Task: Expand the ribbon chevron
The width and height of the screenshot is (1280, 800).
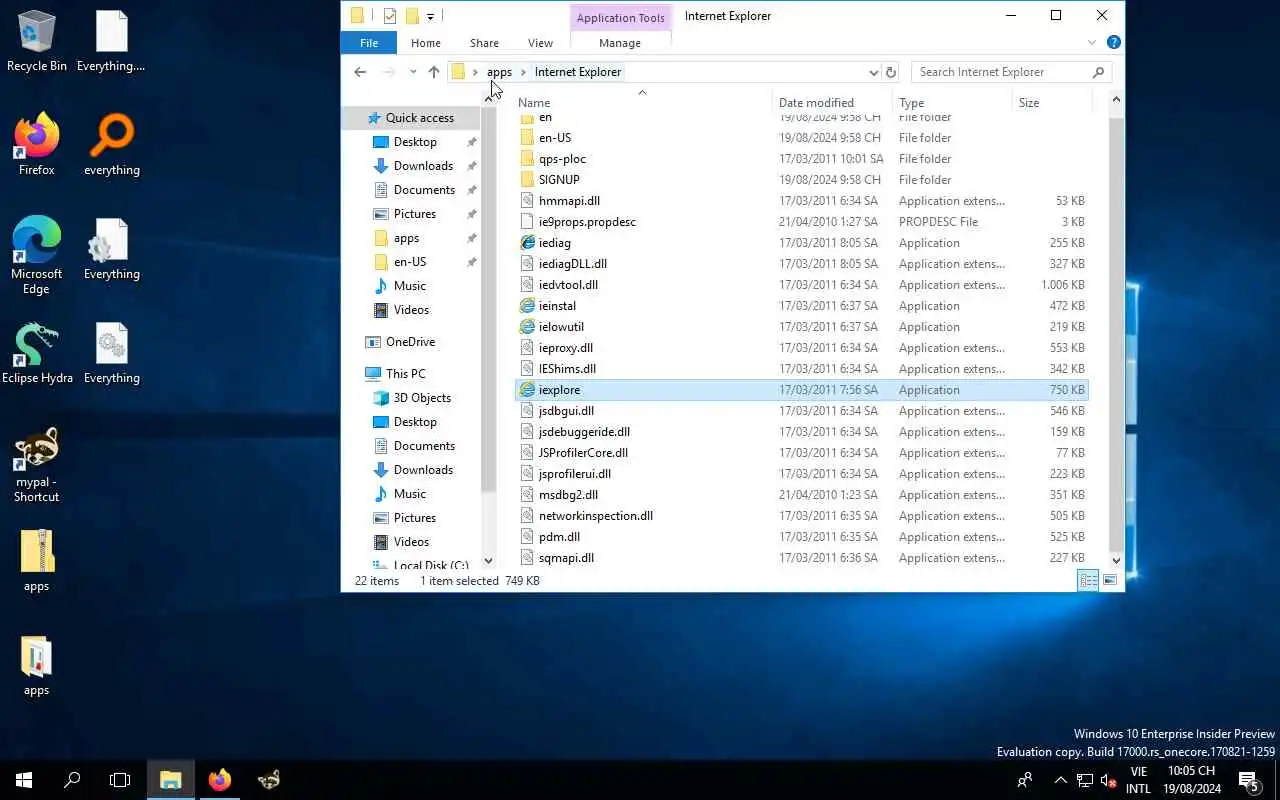Action: [1092, 43]
